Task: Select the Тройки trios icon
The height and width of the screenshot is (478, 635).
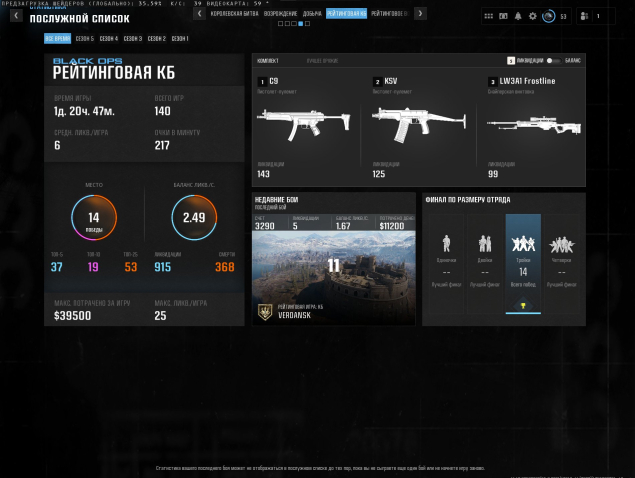Action: pos(523,243)
